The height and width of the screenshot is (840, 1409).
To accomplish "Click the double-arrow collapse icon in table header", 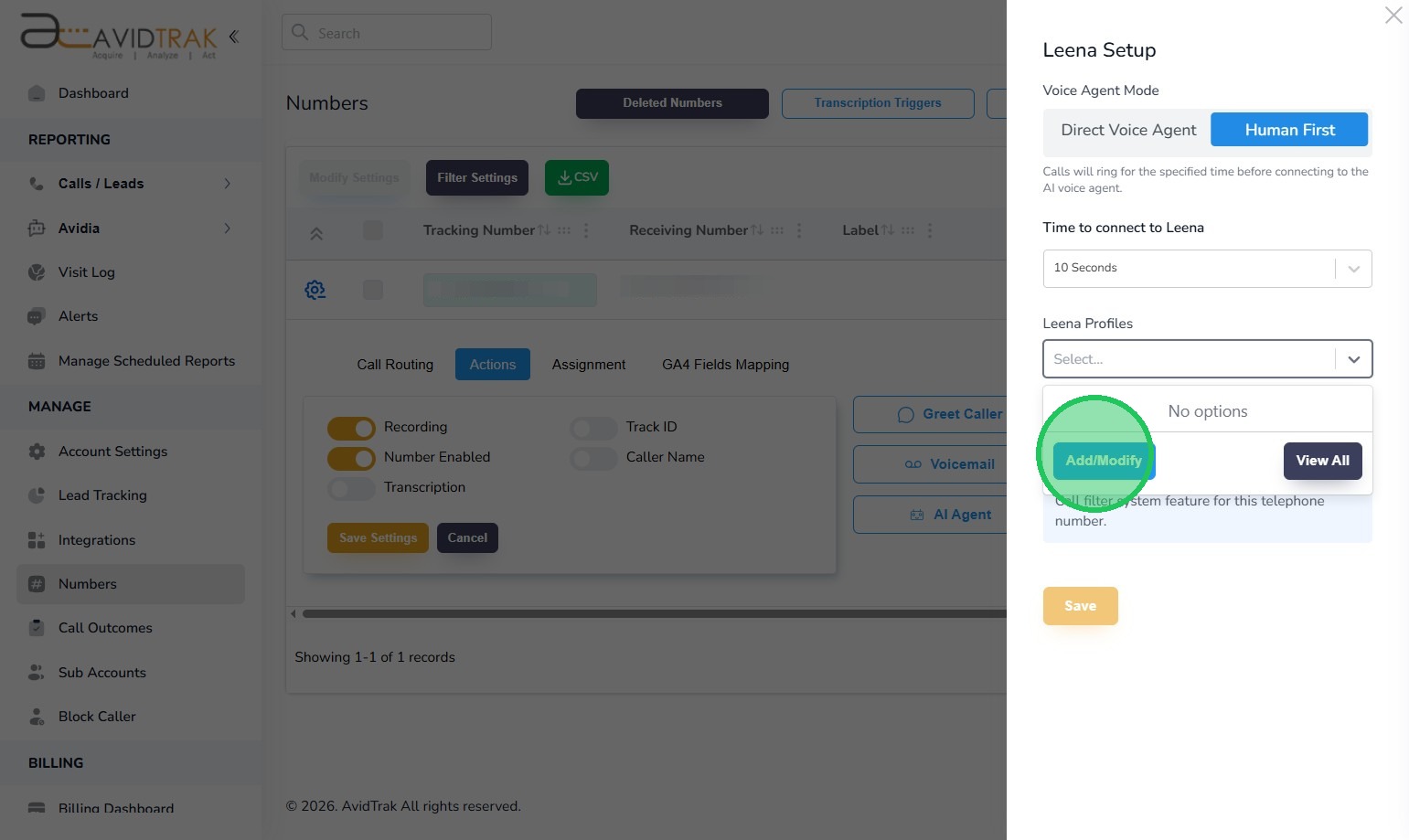I will click(316, 234).
